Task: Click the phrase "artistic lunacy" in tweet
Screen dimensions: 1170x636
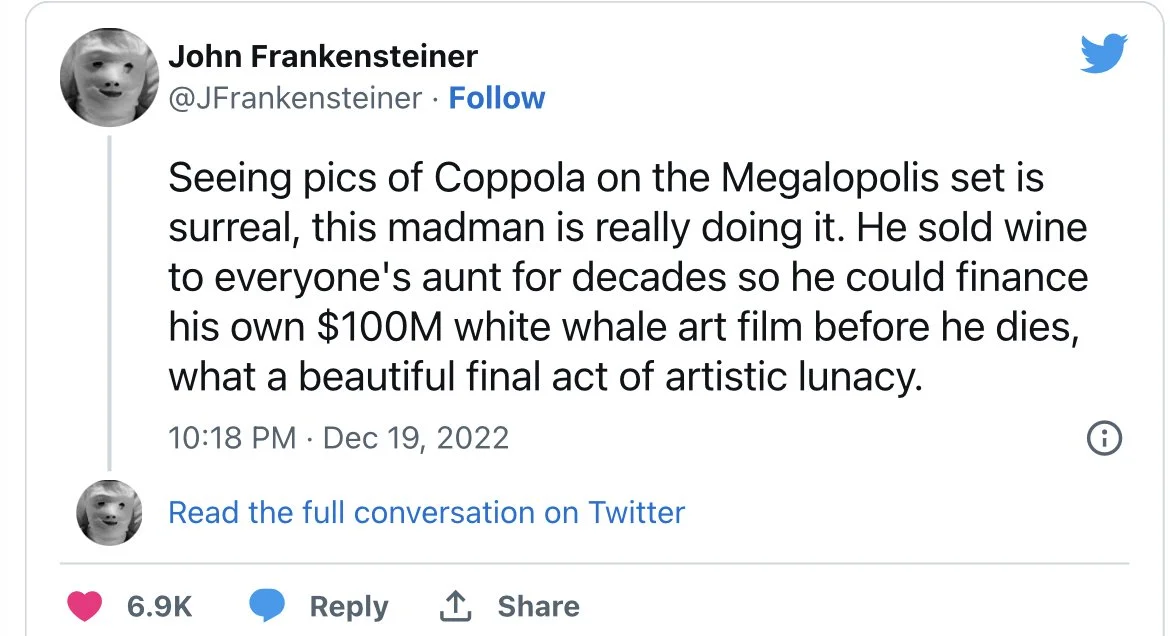Action: tap(801, 376)
